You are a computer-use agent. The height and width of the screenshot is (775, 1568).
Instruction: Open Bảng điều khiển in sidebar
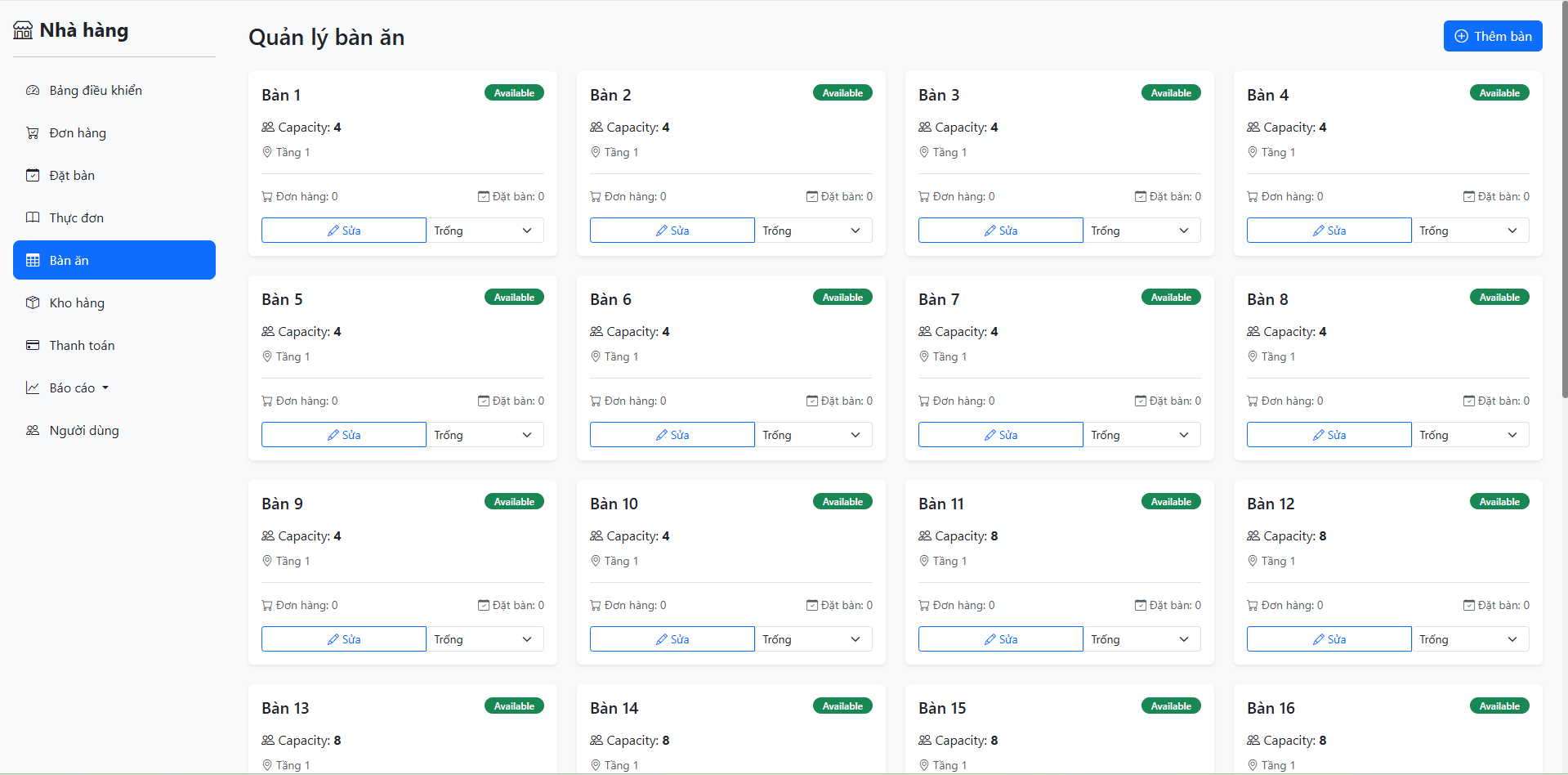point(114,90)
